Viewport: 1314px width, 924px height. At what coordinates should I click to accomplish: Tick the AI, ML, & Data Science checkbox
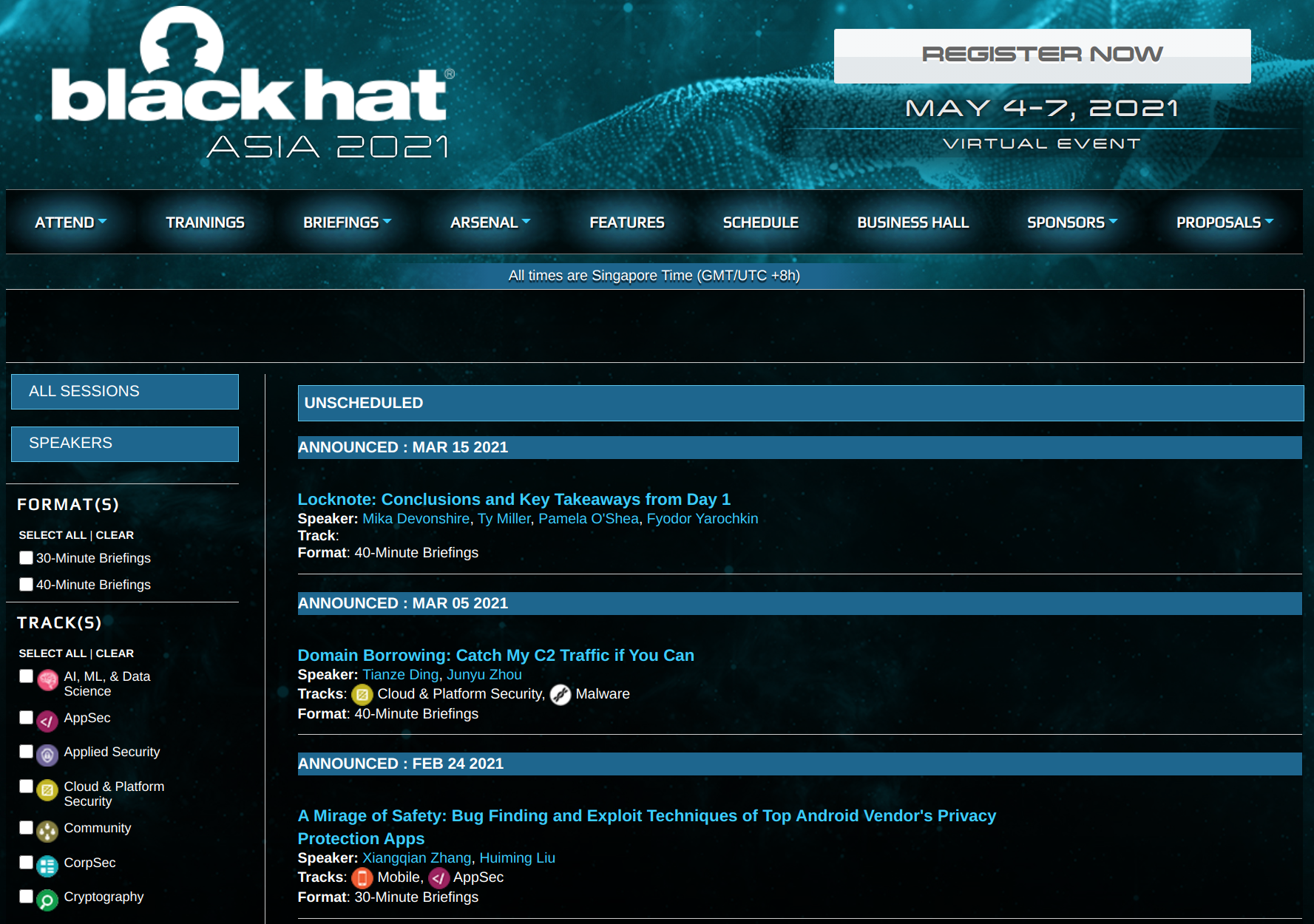26,676
